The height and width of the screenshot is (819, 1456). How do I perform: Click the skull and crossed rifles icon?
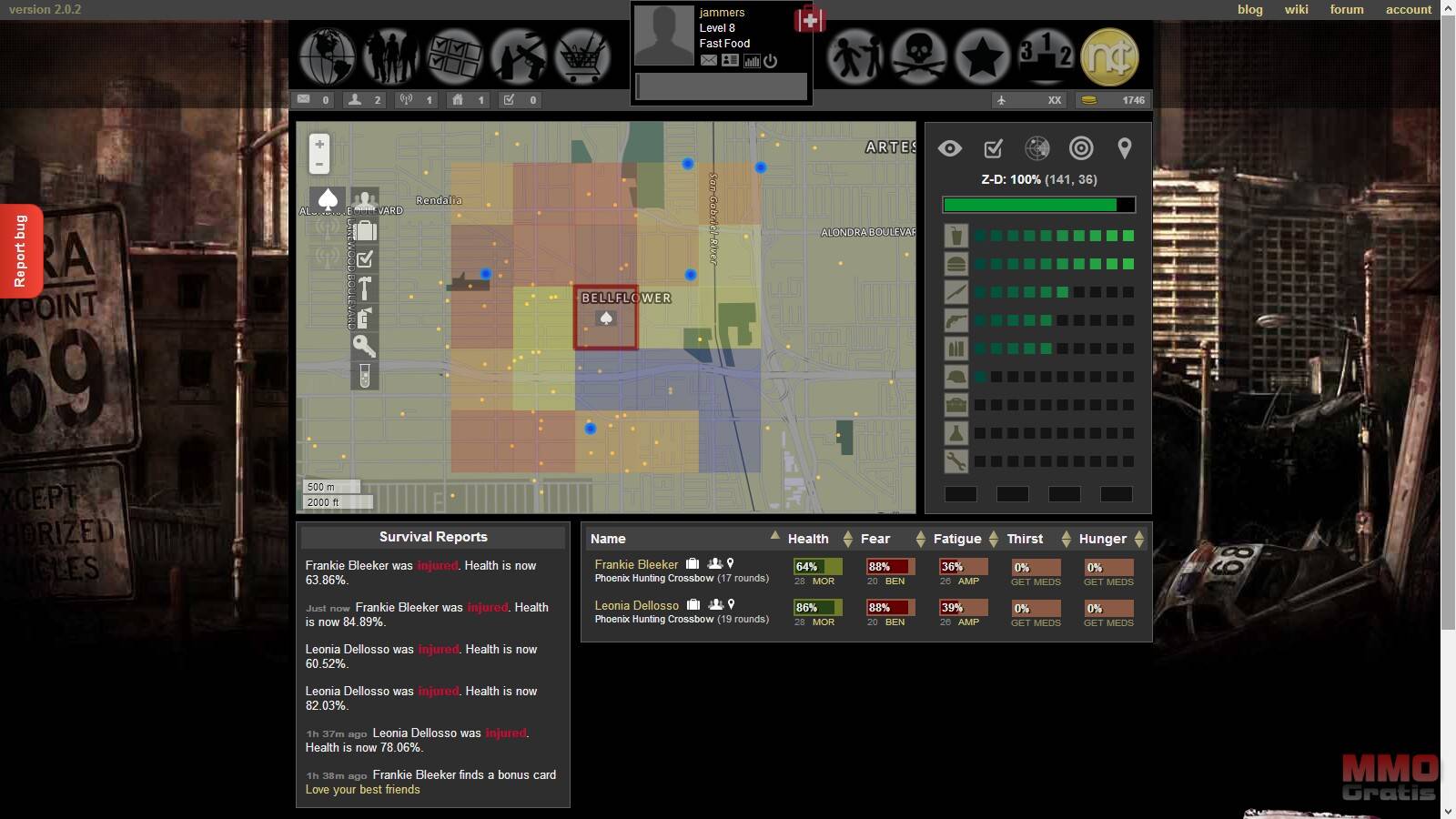click(x=918, y=56)
